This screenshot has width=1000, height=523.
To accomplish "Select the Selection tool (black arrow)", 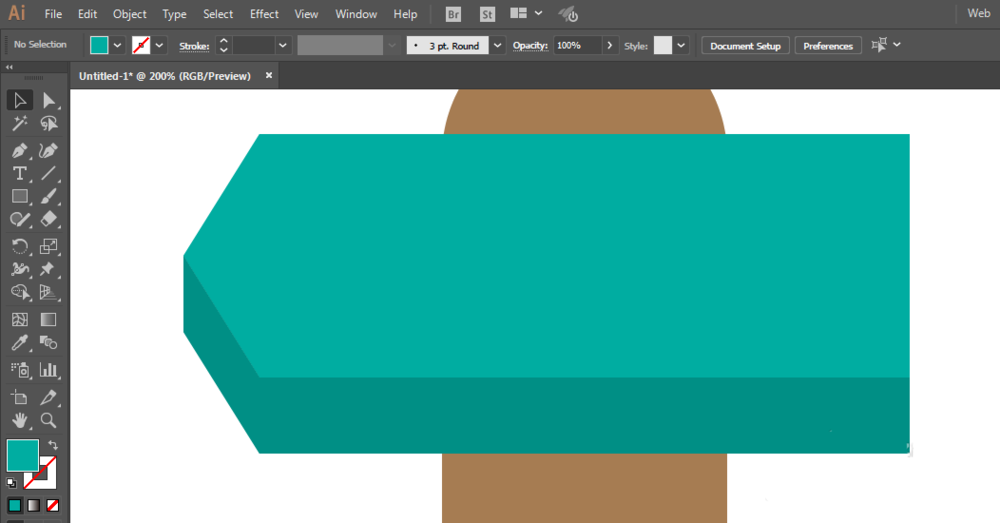I will click(20, 100).
